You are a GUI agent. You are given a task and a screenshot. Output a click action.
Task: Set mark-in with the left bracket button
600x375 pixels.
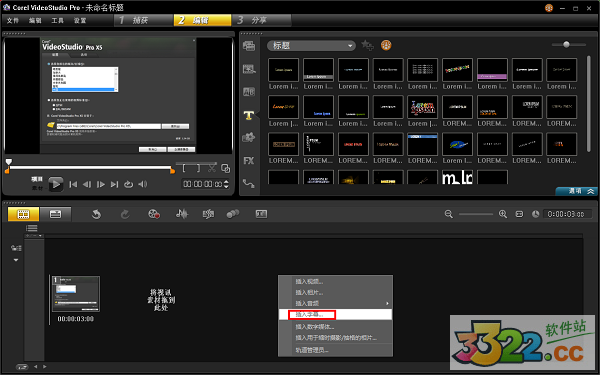[x=185, y=168]
